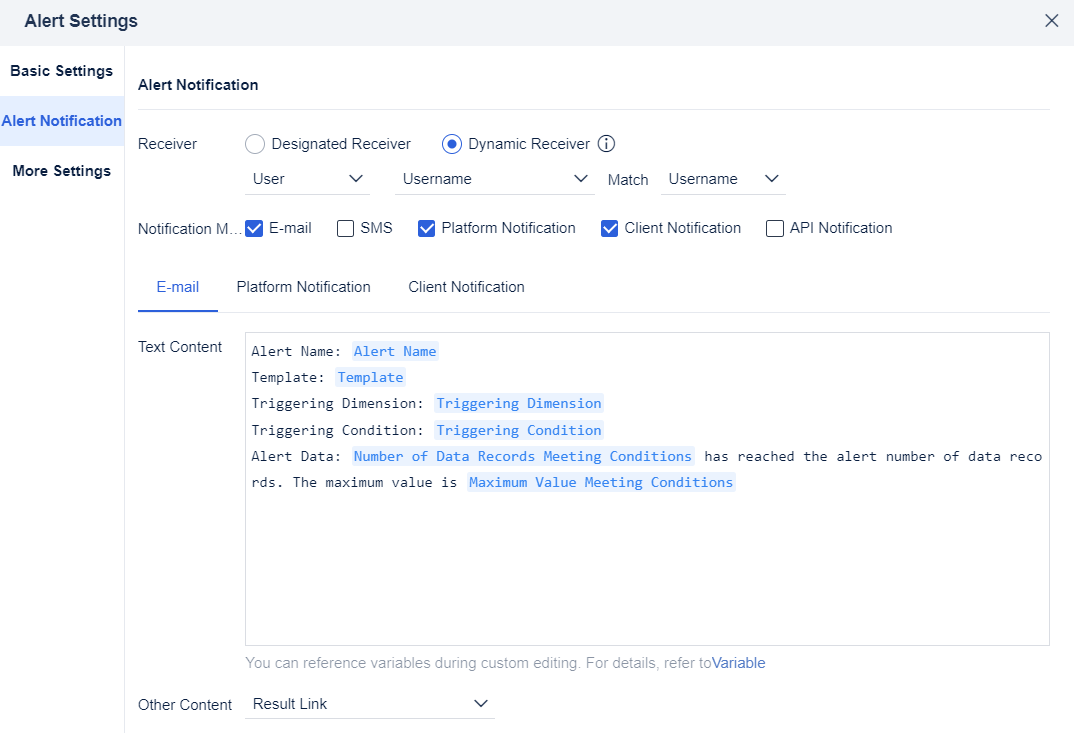
Task: Select the Dynamic Receiver radio button
Action: (x=451, y=144)
